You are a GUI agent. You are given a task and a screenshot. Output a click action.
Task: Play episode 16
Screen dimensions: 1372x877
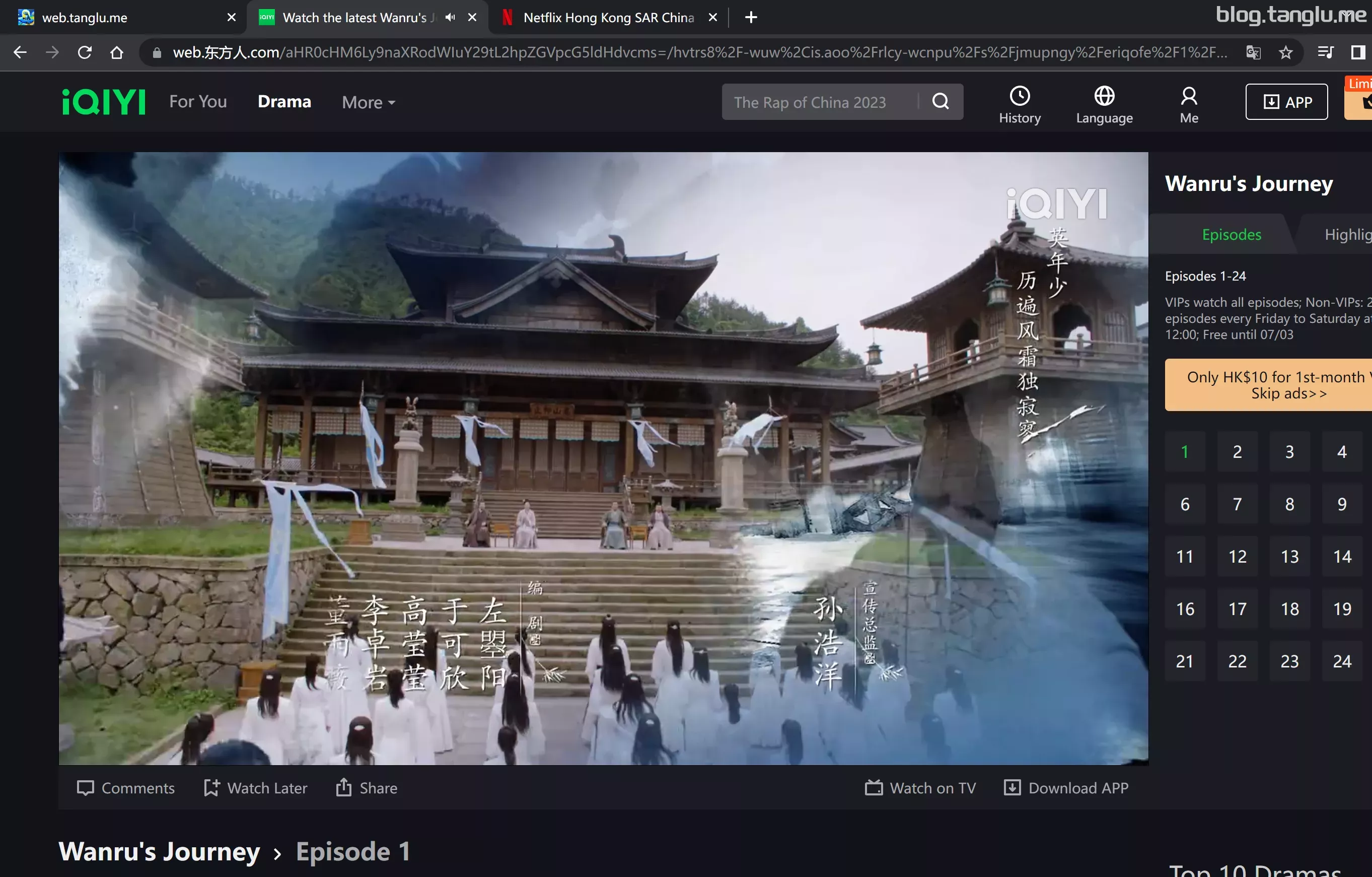pos(1185,609)
